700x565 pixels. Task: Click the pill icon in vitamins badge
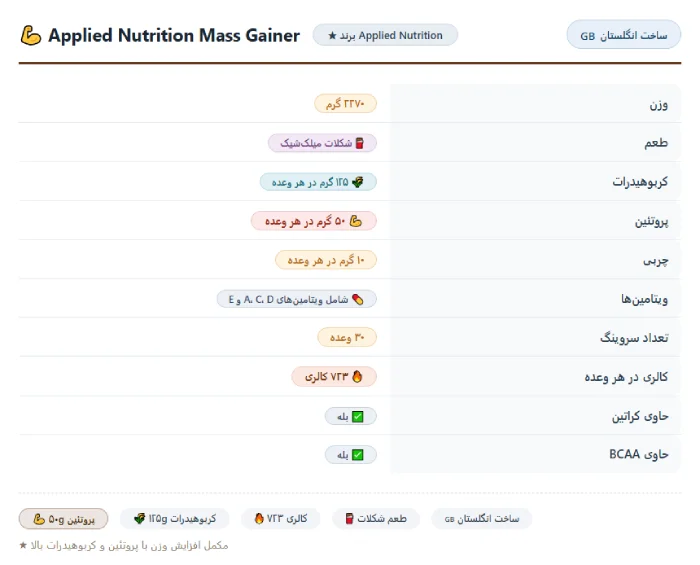[x=358, y=299]
